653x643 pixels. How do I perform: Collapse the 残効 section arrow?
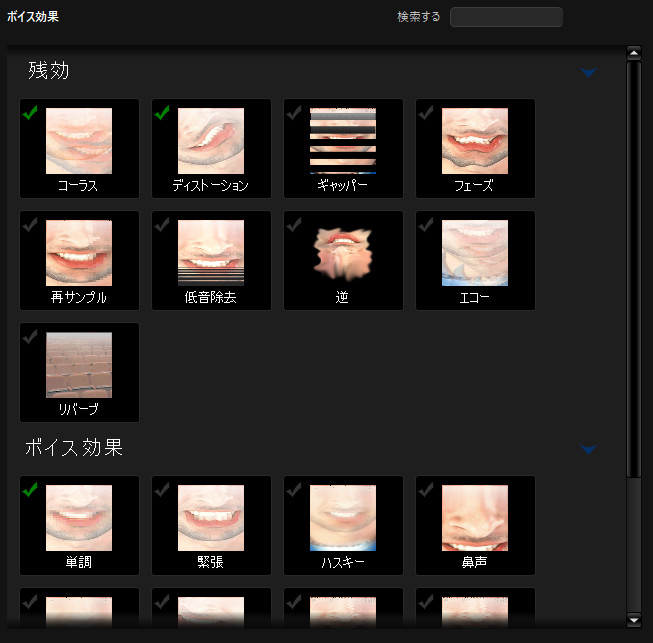click(588, 72)
